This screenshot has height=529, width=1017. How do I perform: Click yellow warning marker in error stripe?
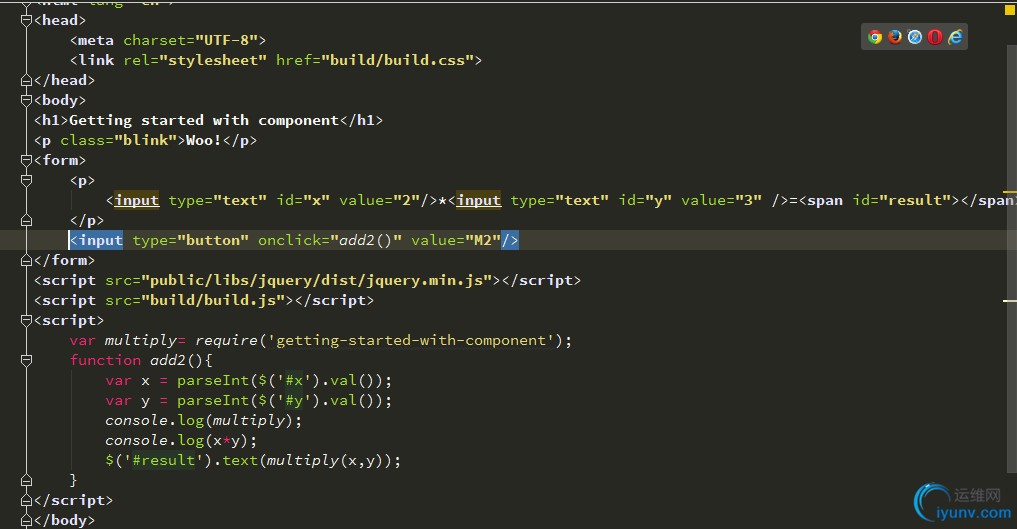pos(1009,192)
